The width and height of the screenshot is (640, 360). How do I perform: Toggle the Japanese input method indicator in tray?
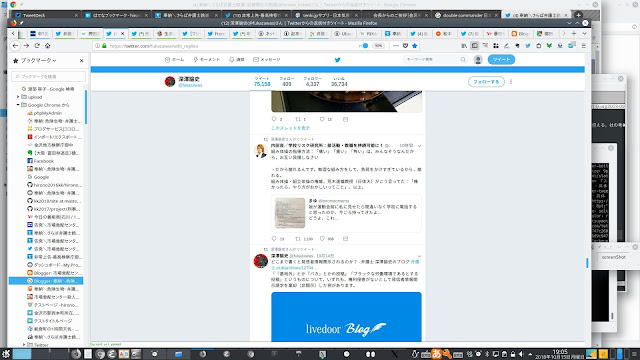436,354
